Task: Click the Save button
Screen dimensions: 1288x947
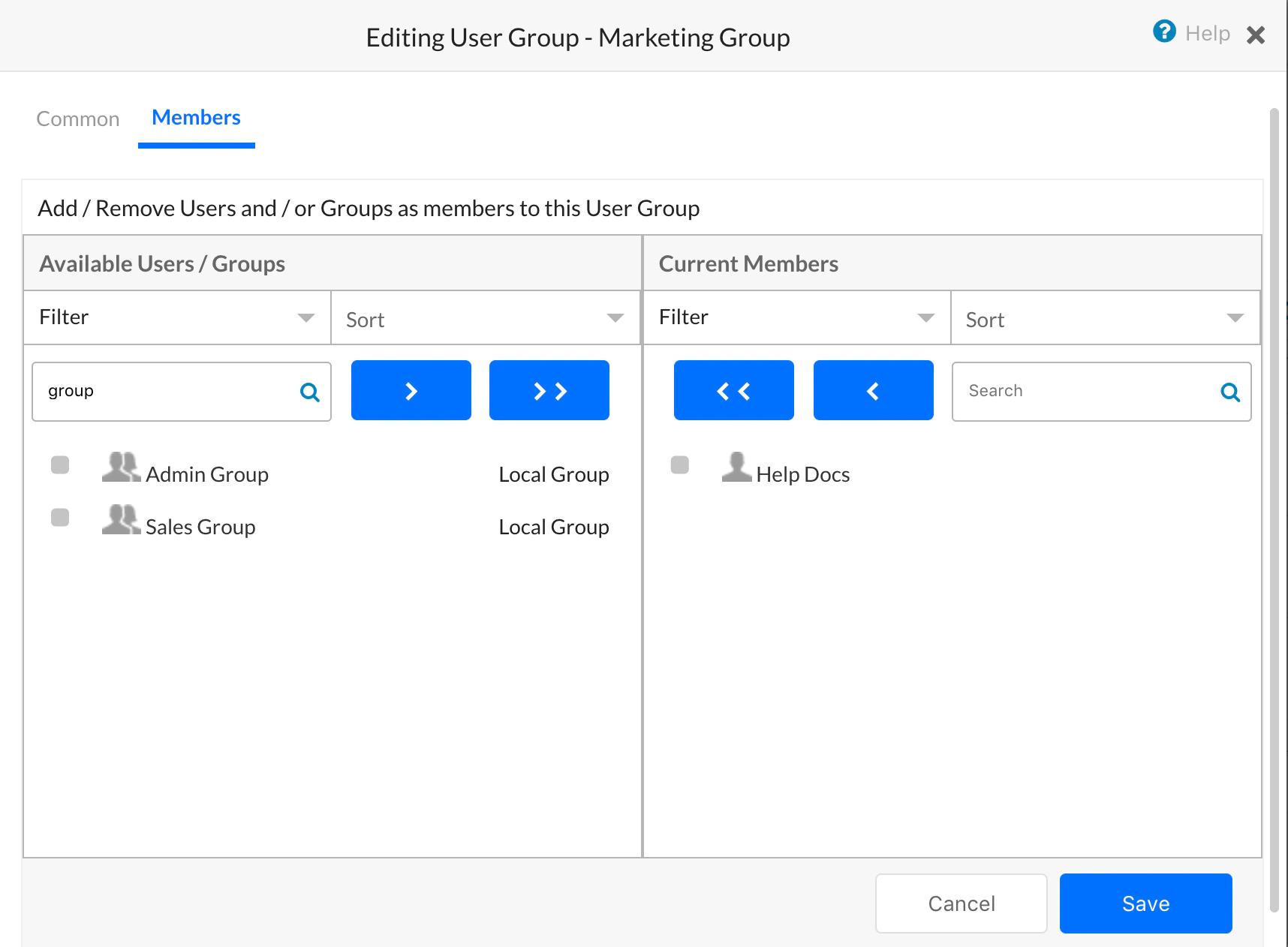Action: 1145,903
